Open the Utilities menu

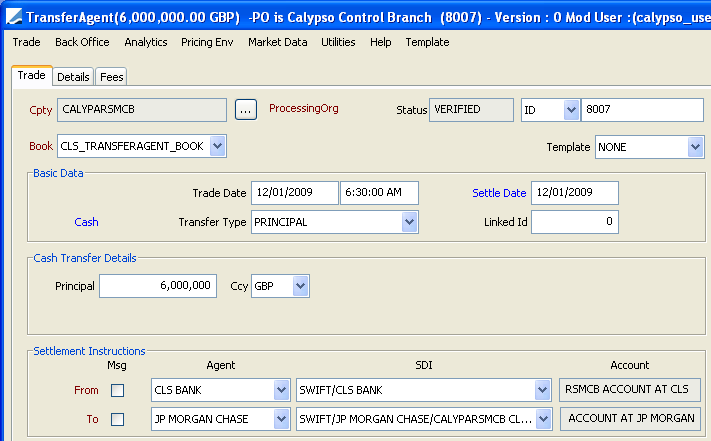pos(338,42)
